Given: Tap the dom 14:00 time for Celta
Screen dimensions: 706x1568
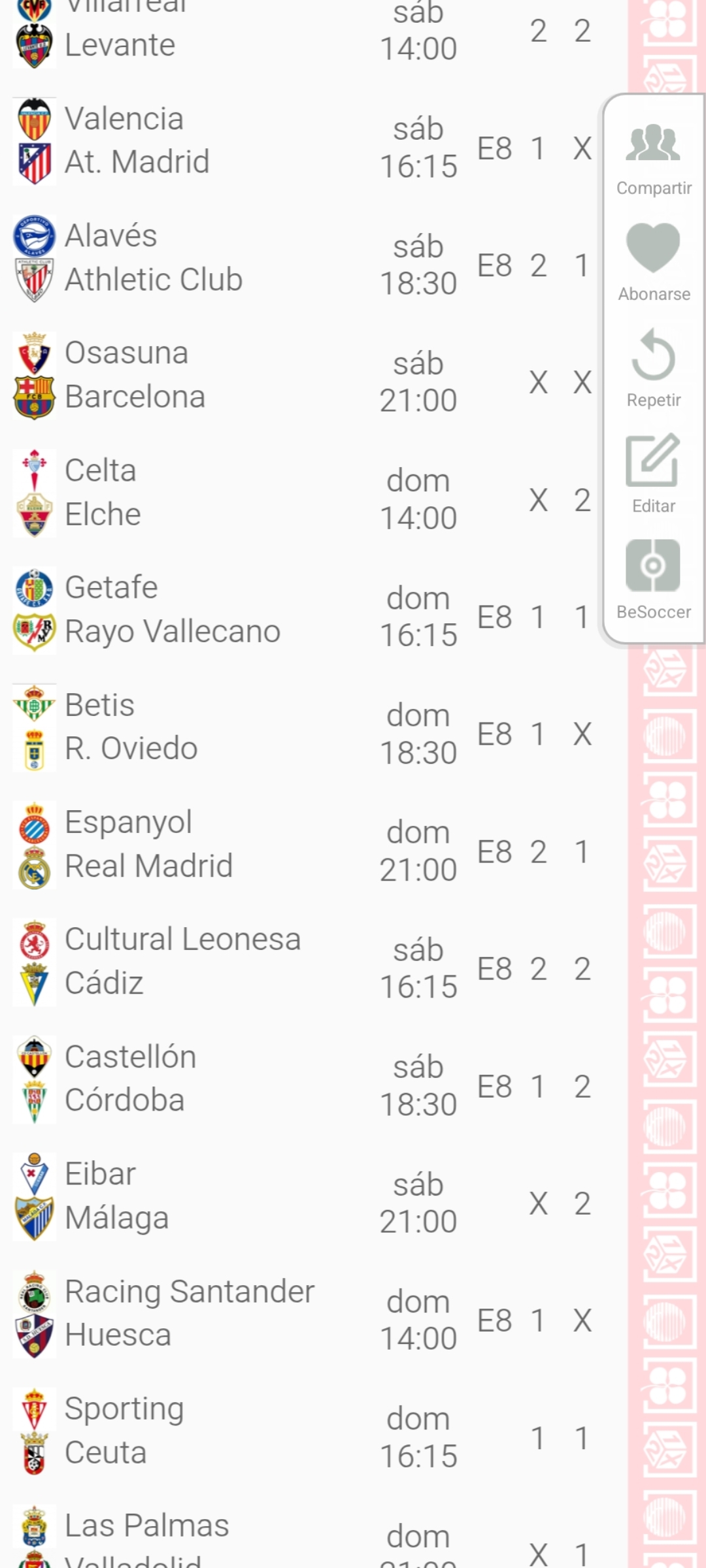Looking at the screenshot, I should click(418, 500).
